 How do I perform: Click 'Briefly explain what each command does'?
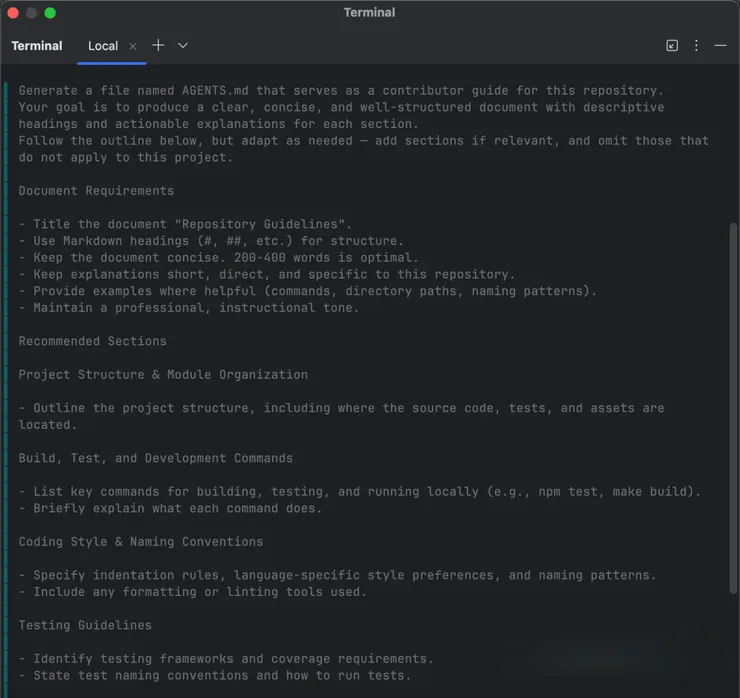[x=170, y=508]
